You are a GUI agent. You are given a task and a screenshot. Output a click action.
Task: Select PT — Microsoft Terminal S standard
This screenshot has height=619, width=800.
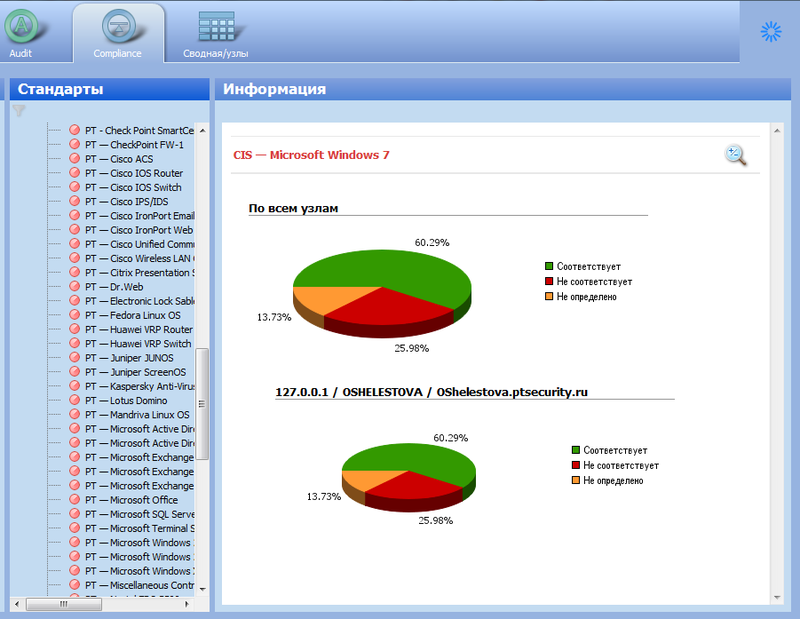click(x=139, y=529)
